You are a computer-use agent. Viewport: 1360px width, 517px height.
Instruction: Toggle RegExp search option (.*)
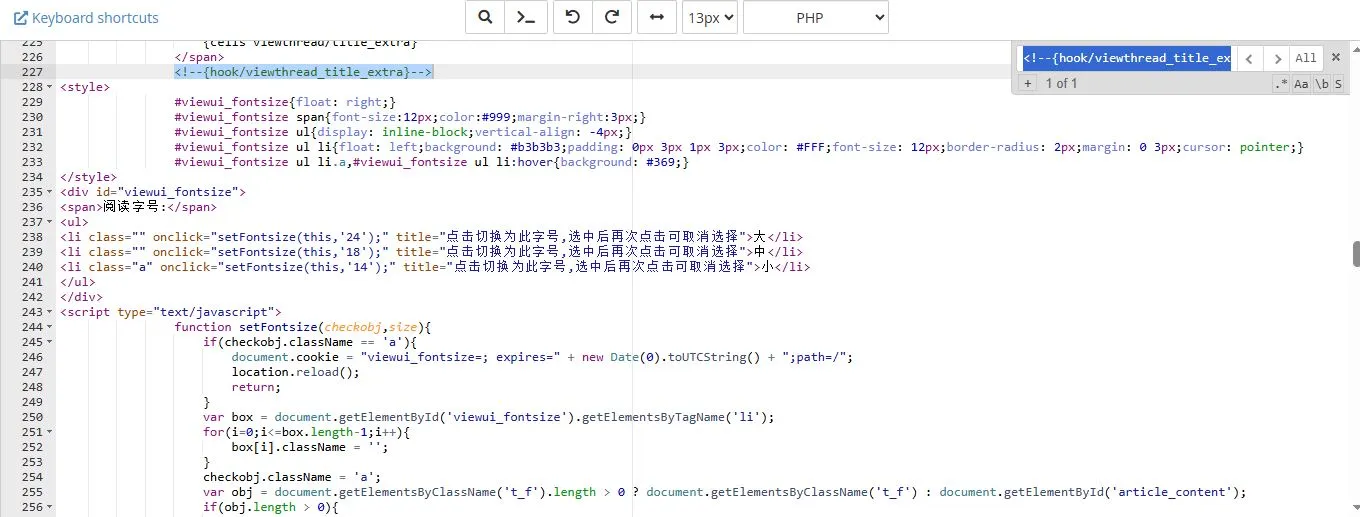[1281, 84]
